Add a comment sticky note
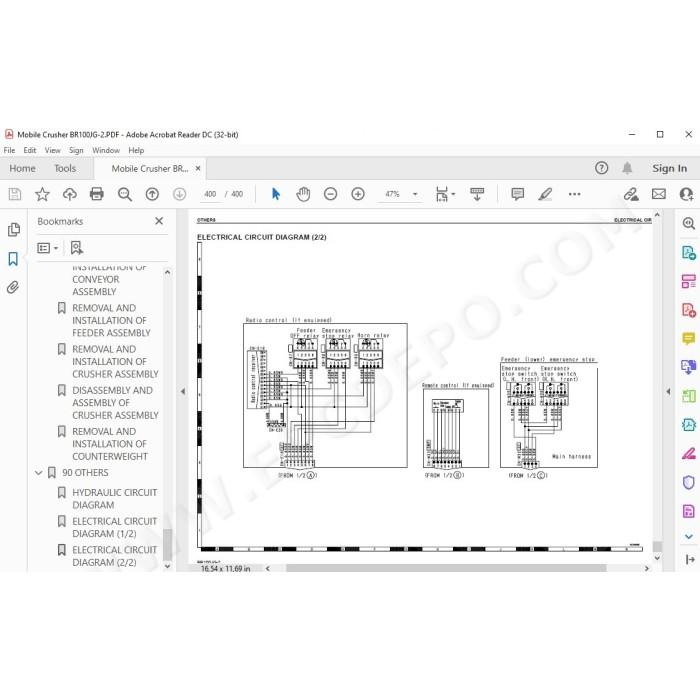Viewport: 700px width, 700px height. click(517, 194)
